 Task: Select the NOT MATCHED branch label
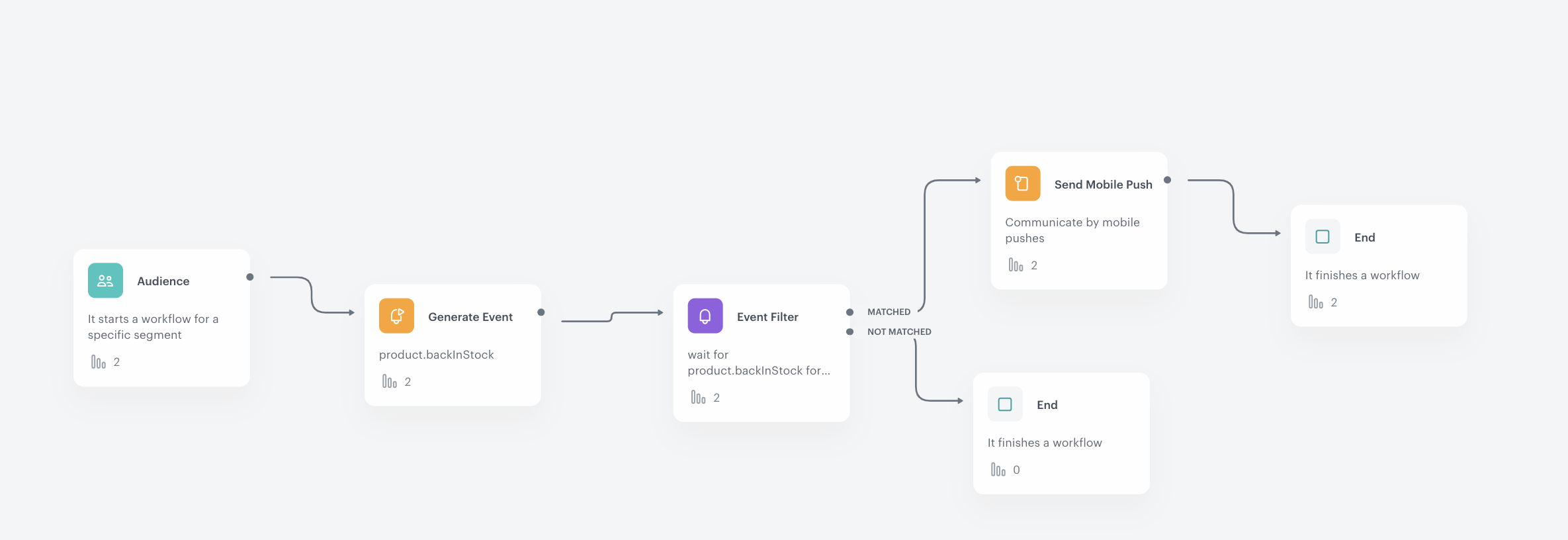tap(898, 331)
